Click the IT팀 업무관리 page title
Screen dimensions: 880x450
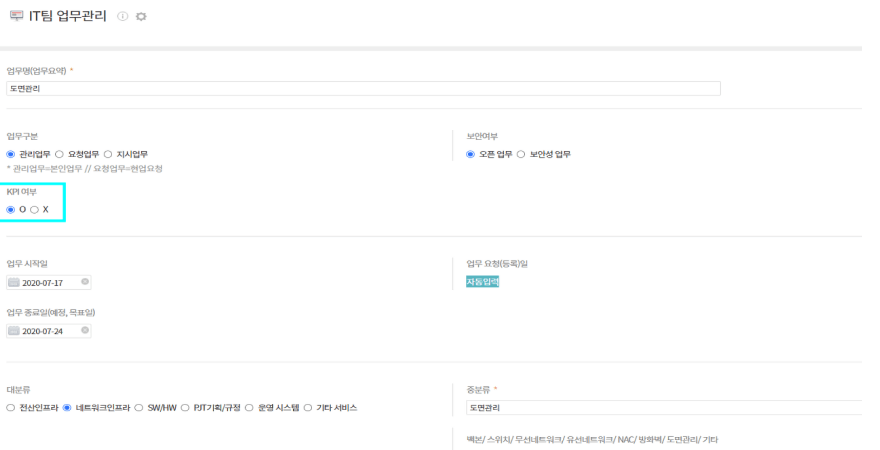[x=68, y=16]
